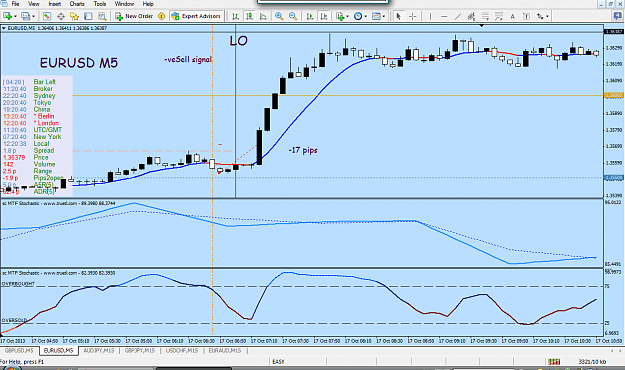Open the View menu
Image resolution: width=625 pixels, height=370 pixels.
point(33,4)
